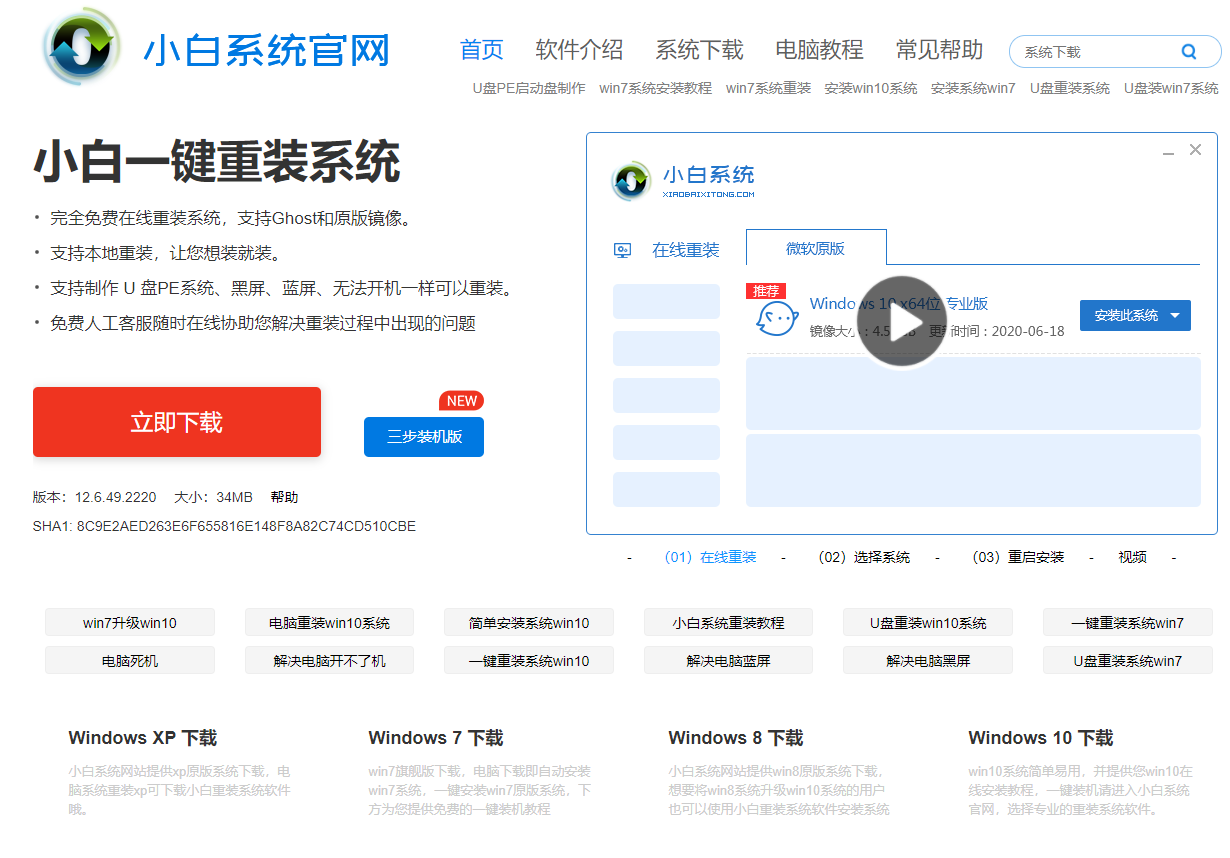Click the 在线重装 monitor icon
Screen dimensions: 1230x858
tap(622, 251)
